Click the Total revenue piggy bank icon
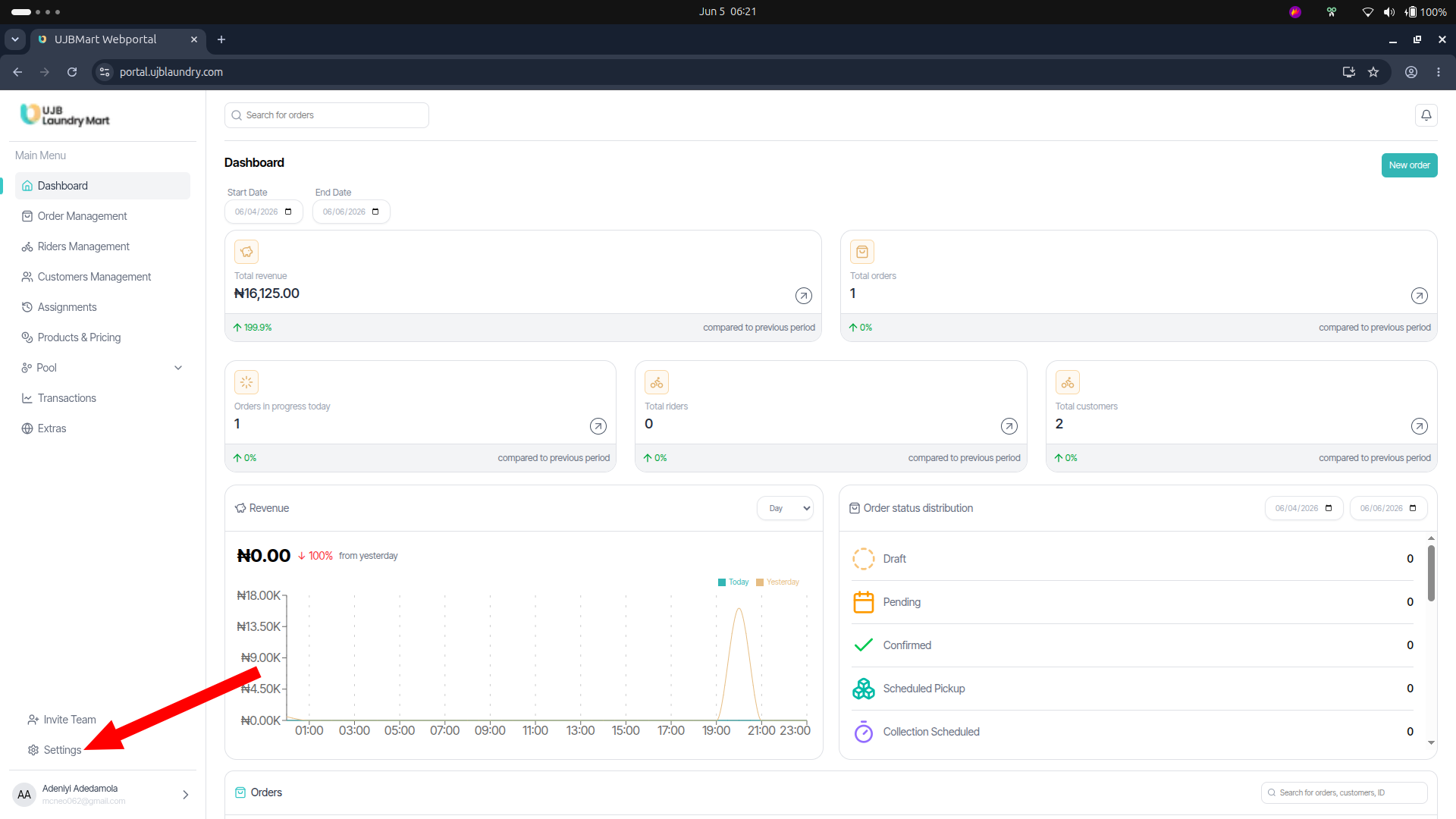 (x=246, y=252)
